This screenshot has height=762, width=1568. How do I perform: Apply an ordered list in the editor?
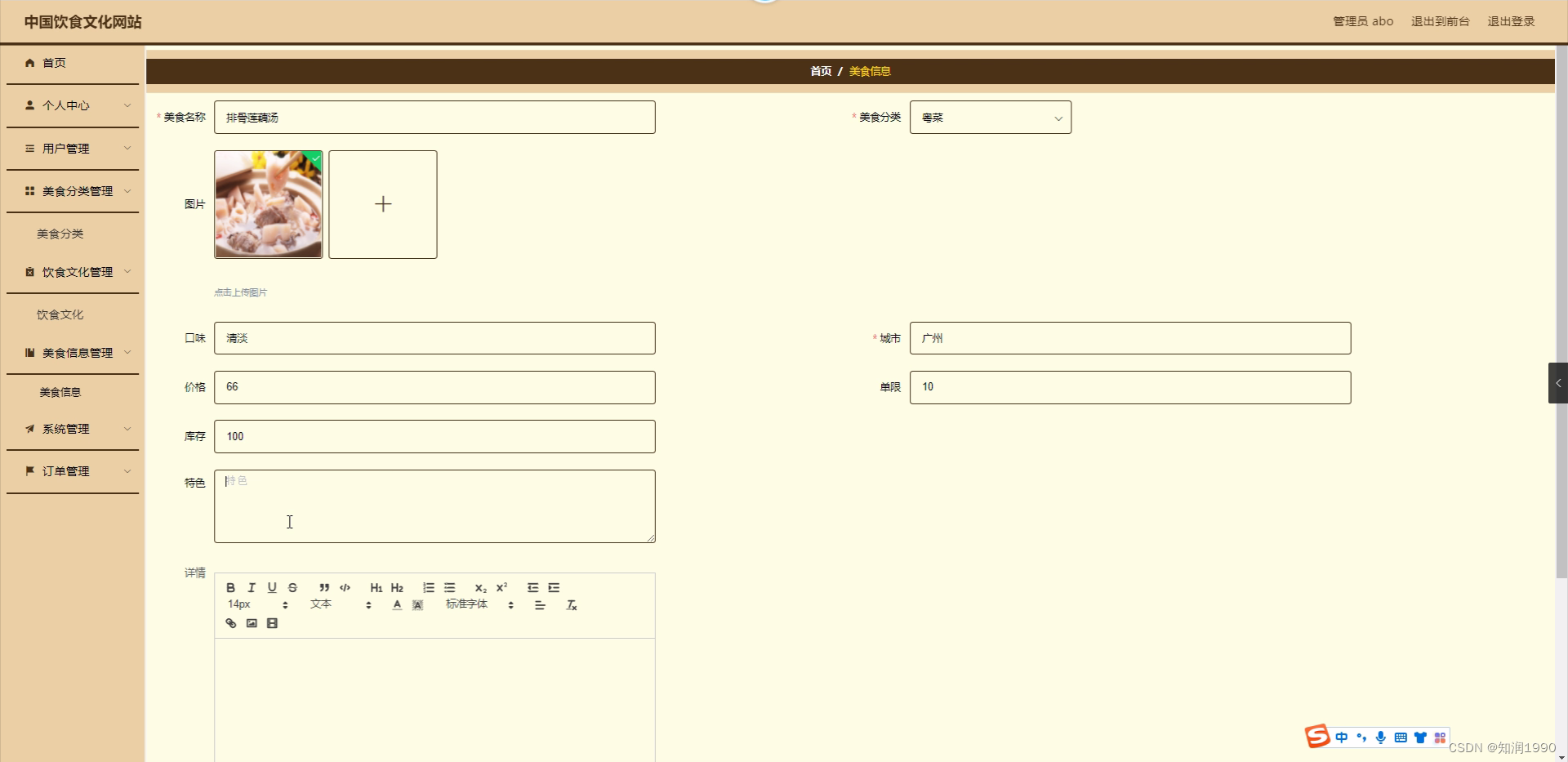pyautogui.click(x=428, y=587)
